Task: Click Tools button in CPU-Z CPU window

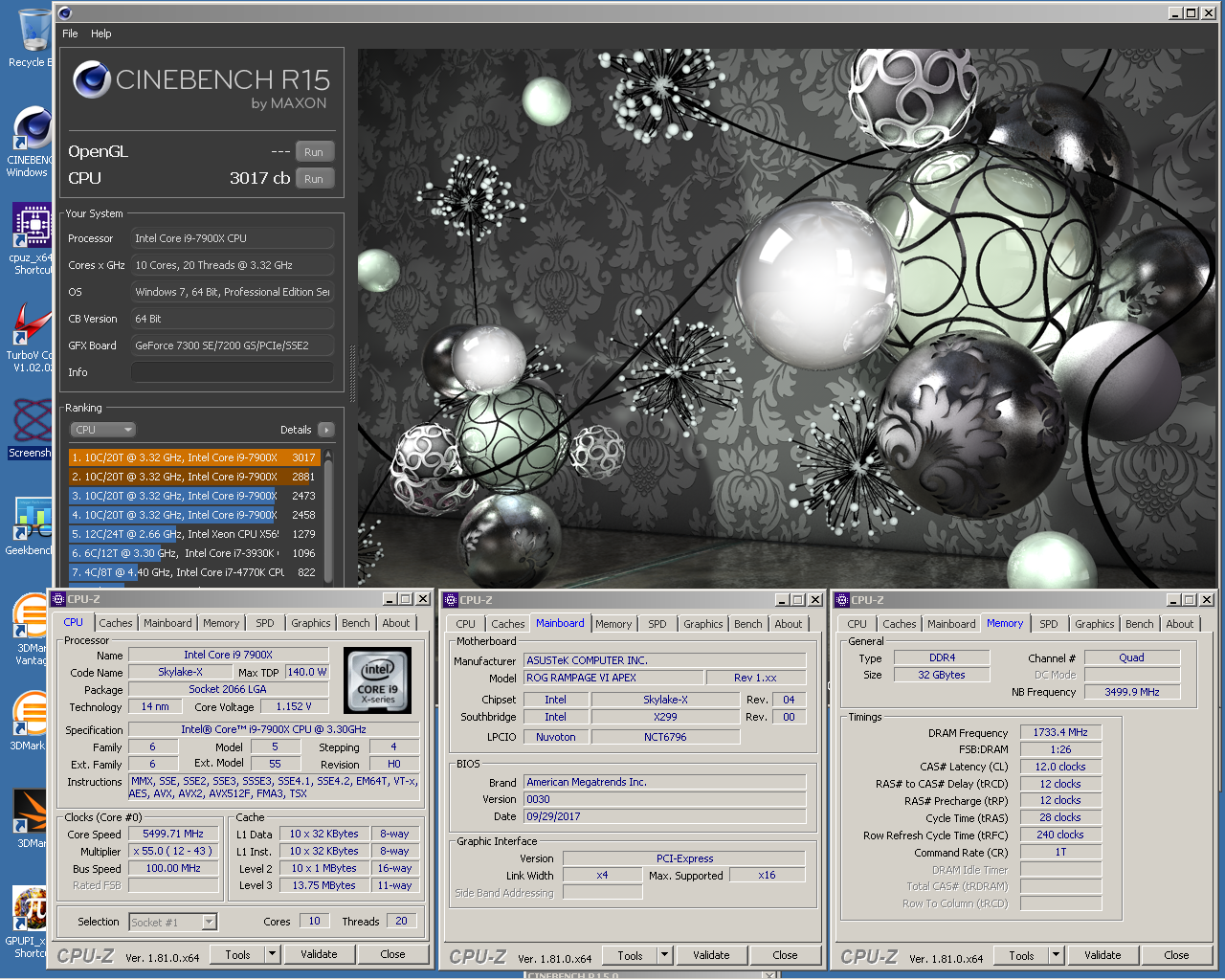Action: pos(237,954)
